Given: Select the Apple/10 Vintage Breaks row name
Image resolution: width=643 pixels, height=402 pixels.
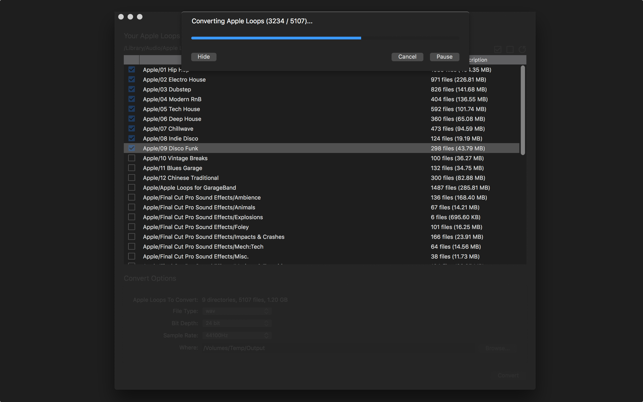Looking at the screenshot, I should click(175, 158).
